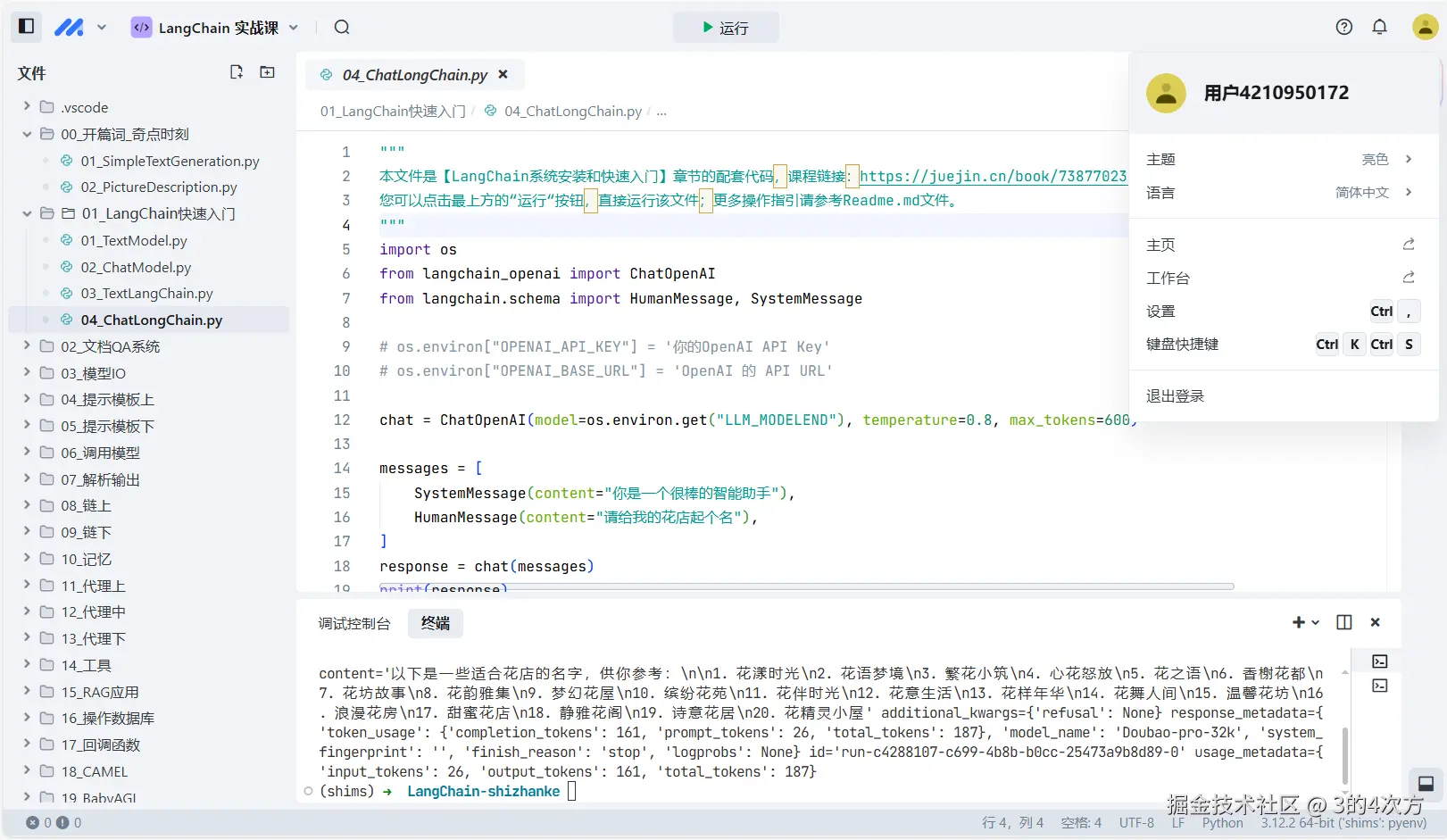Split the terminal panel

[x=1343, y=622]
